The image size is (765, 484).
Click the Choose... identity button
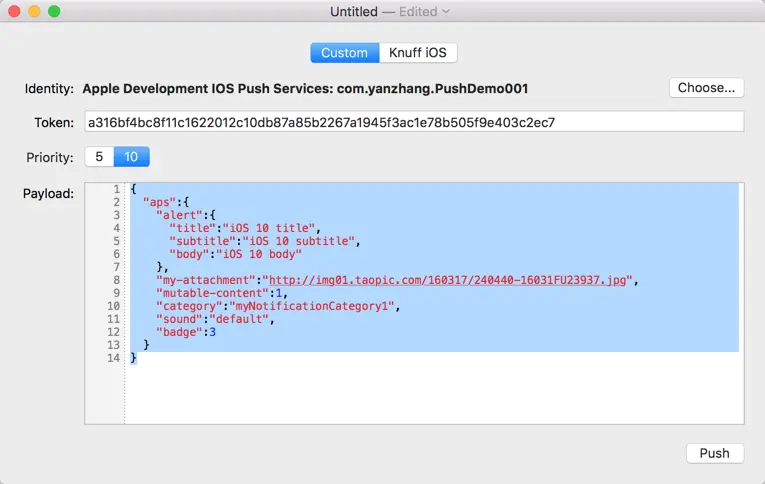pyautogui.click(x=706, y=88)
